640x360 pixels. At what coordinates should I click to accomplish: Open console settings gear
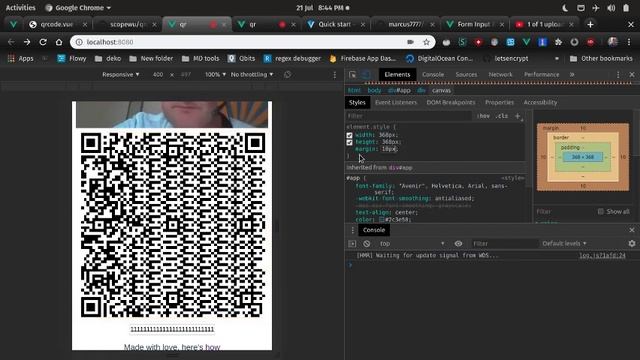(632, 244)
